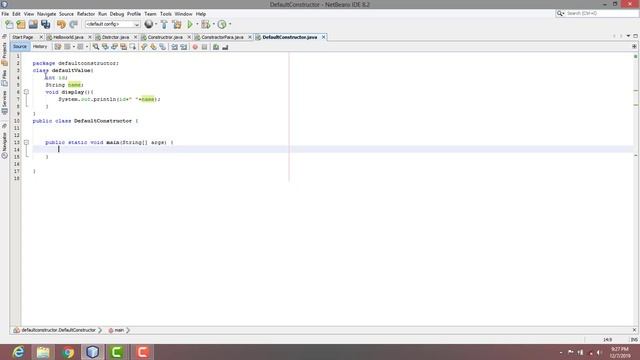Click the Uncomment icon in editor toolbar

point(225,47)
